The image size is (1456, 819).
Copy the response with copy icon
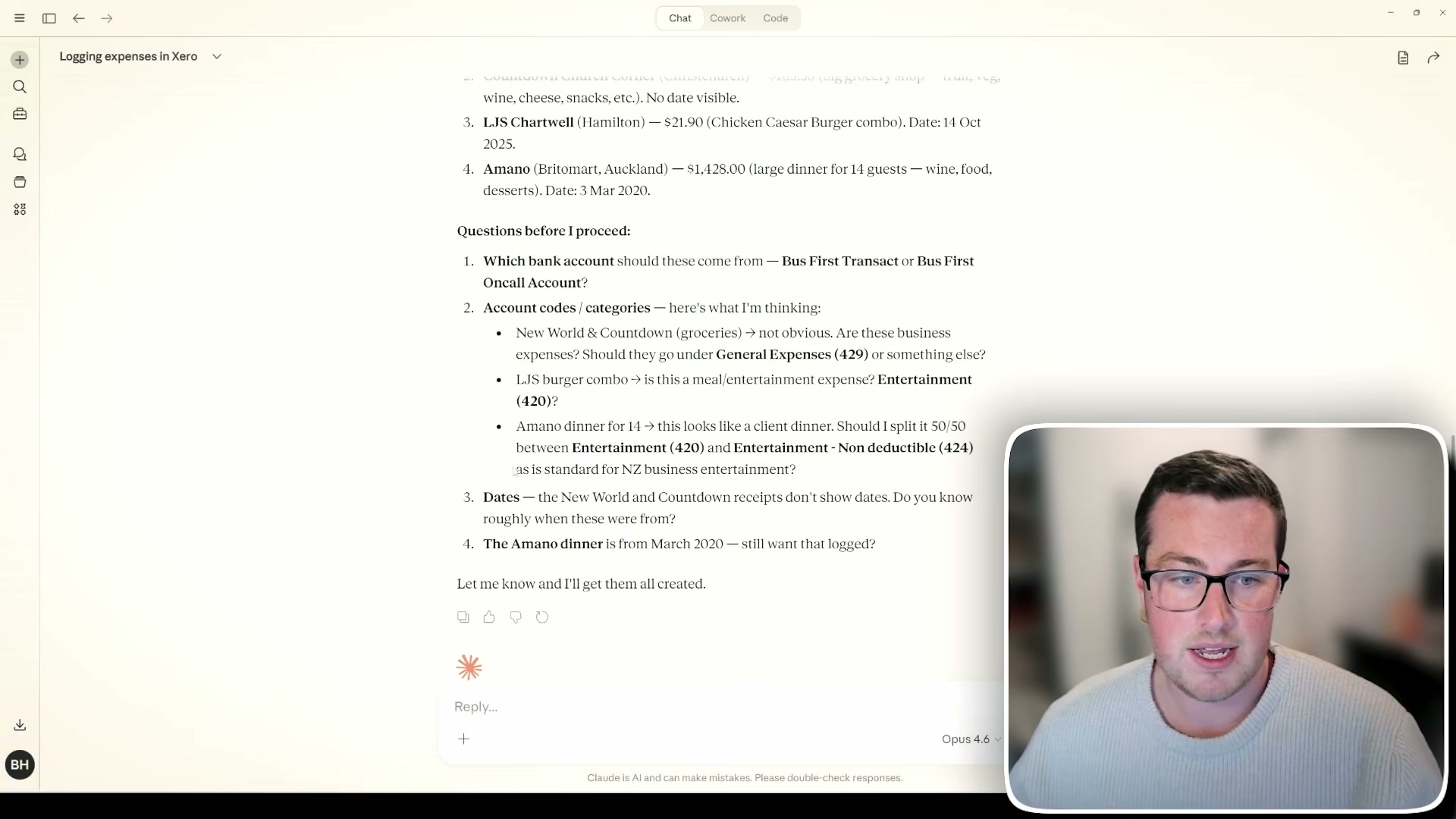[x=463, y=617]
